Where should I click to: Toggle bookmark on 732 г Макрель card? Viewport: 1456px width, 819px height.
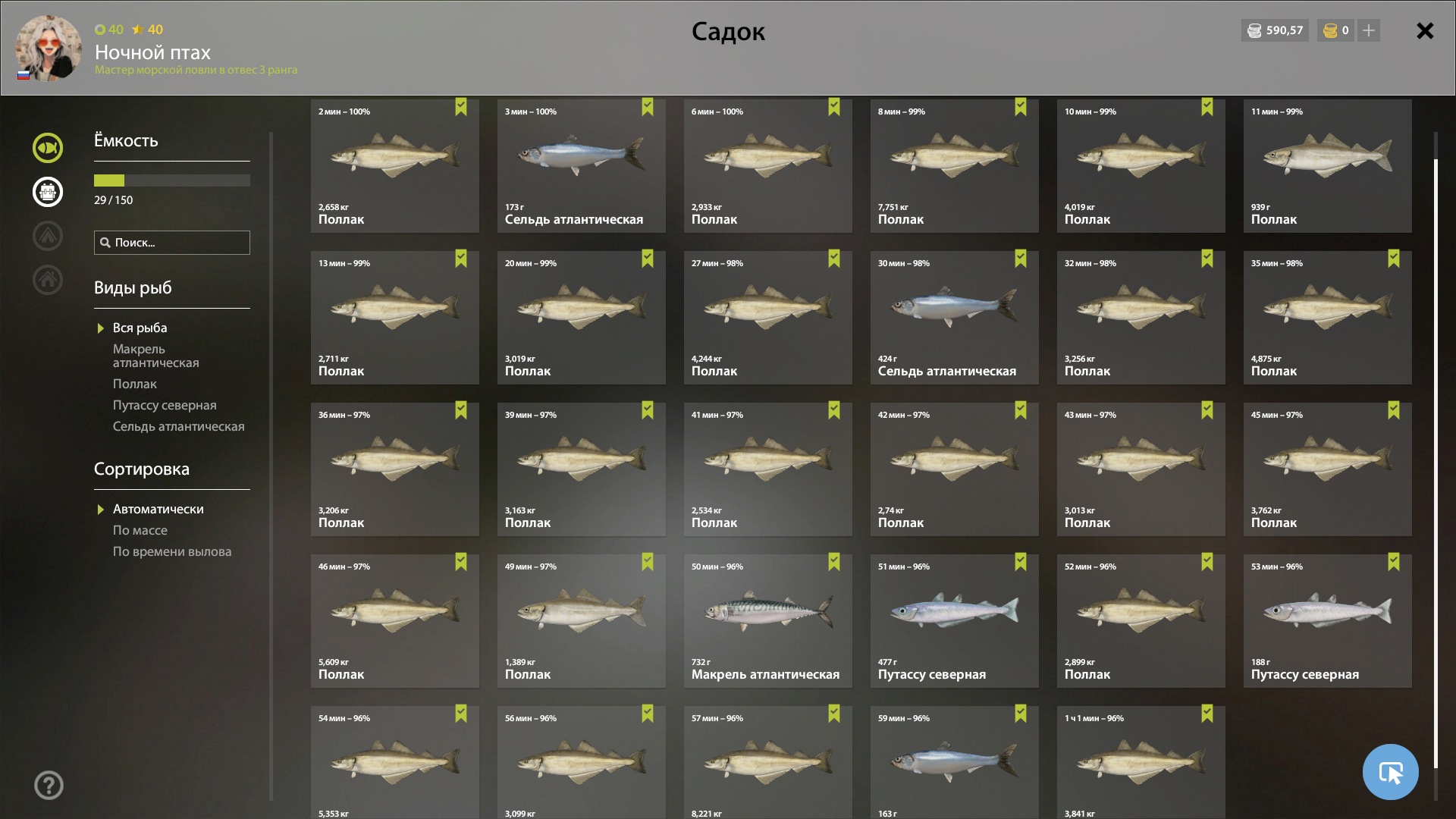point(834,562)
